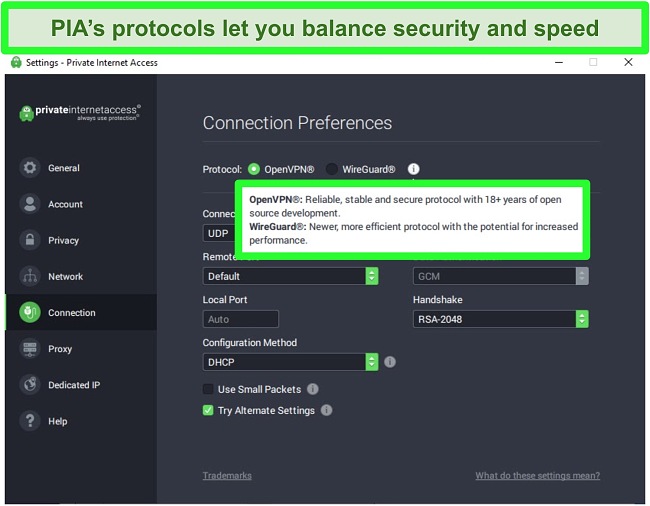Open the Handshake RSA-2048 dropdown

pyautogui.click(x=501, y=319)
